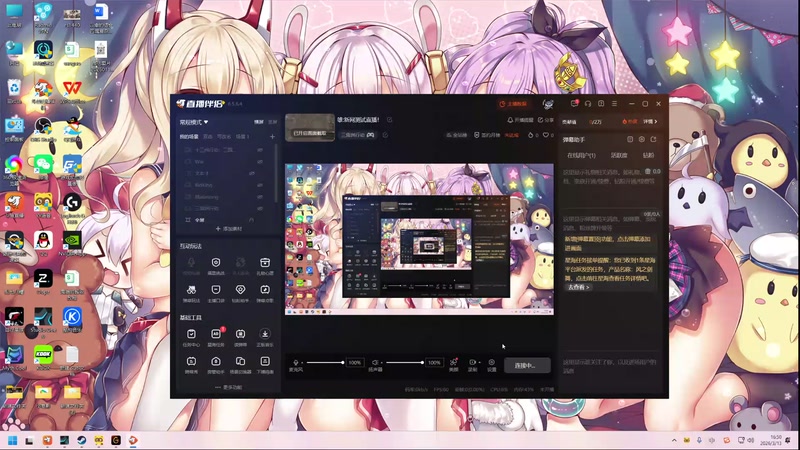
Task: Open Steam from the taskbar
Action: (82, 440)
